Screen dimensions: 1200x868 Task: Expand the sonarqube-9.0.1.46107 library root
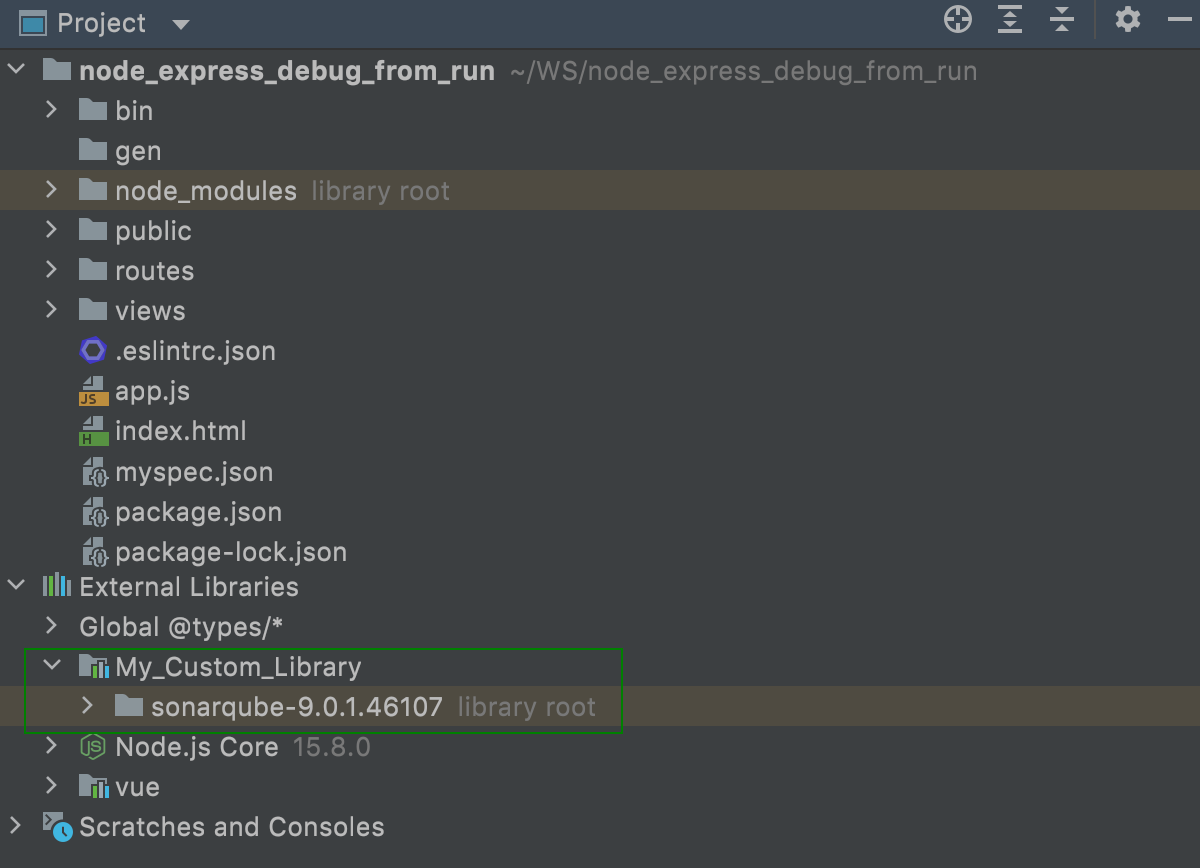point(86,706)
